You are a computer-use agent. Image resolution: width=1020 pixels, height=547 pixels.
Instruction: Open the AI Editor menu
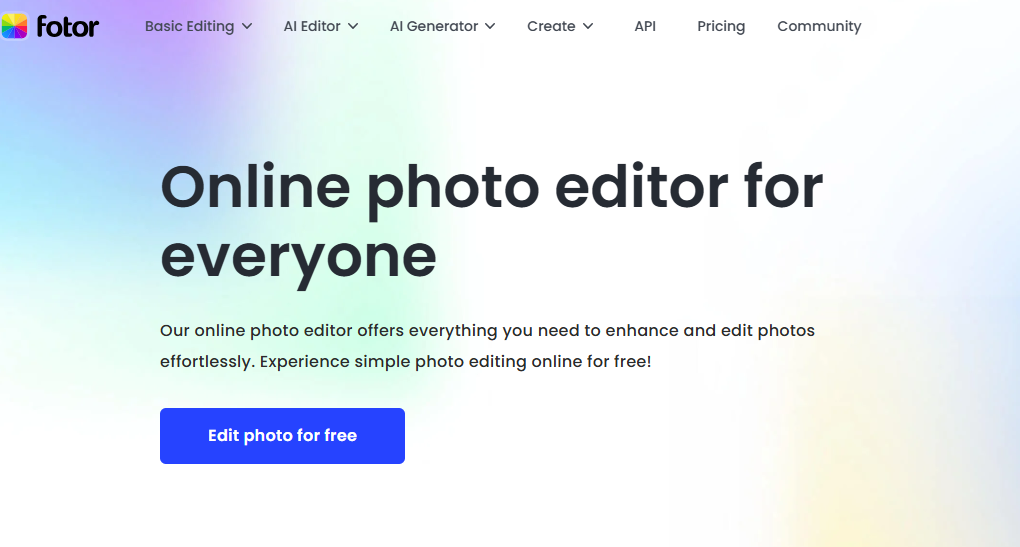pyautogui.click(x=312, y=26)
